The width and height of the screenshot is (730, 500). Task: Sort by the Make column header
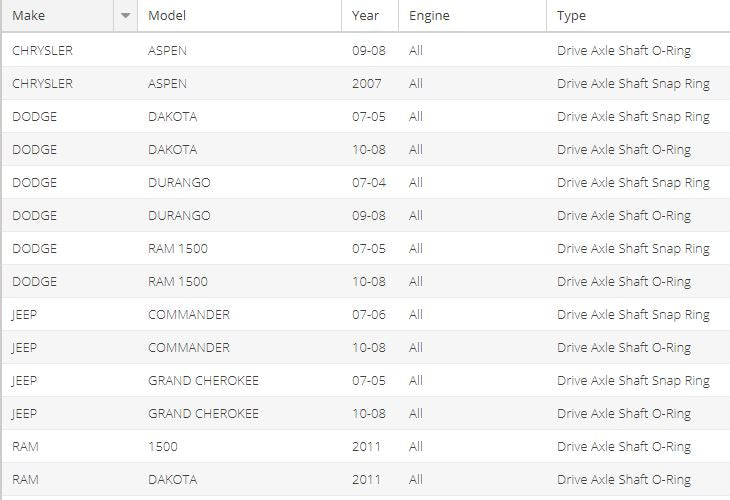click(x=58, y=16)
